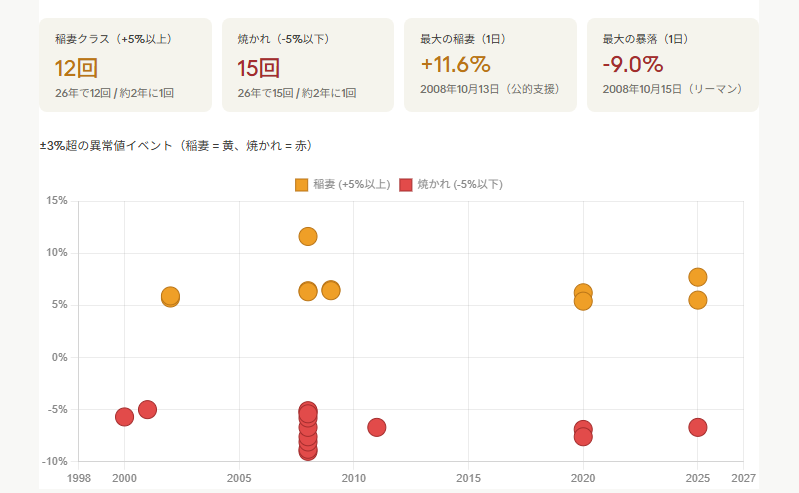Image resolution: width=799 pixels, height=493 pixels.
Task: Click the lower orange point at 2025
Action: click(x=698, y=300)
